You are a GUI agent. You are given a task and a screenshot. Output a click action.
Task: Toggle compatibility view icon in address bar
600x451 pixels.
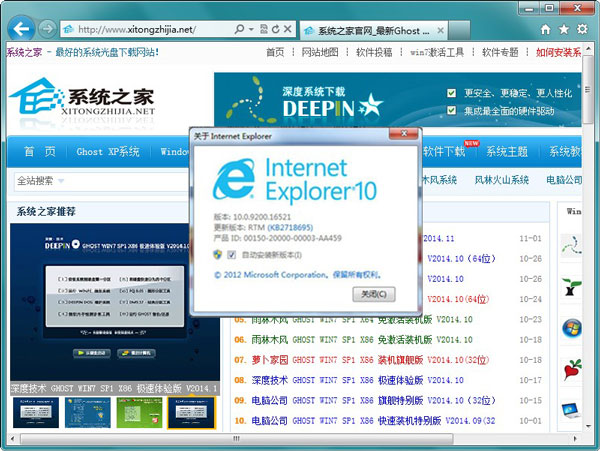click(x=264, y=29)
